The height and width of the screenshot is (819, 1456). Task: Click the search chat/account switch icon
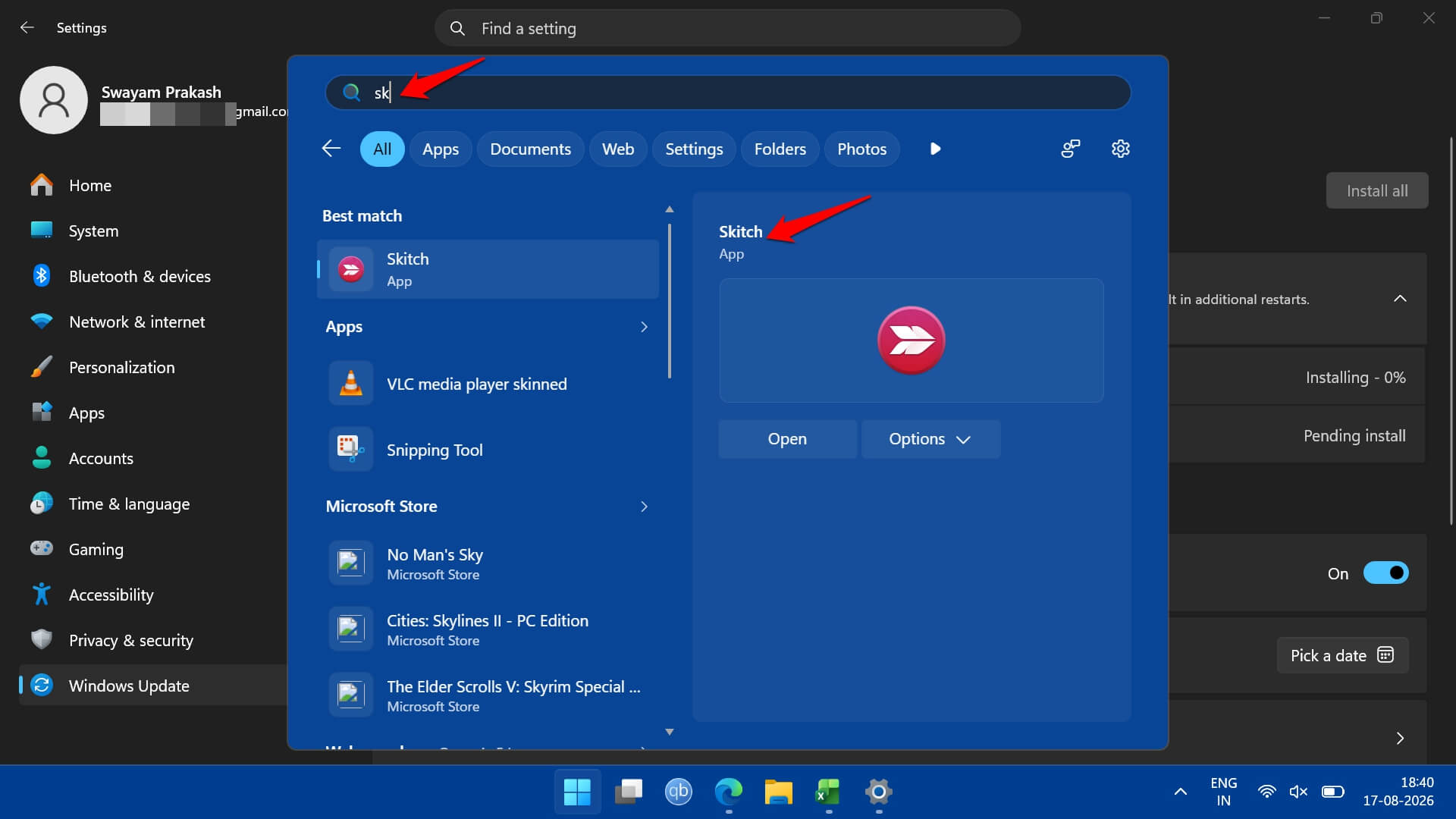pyautogui.click(x=1070, y=149)
